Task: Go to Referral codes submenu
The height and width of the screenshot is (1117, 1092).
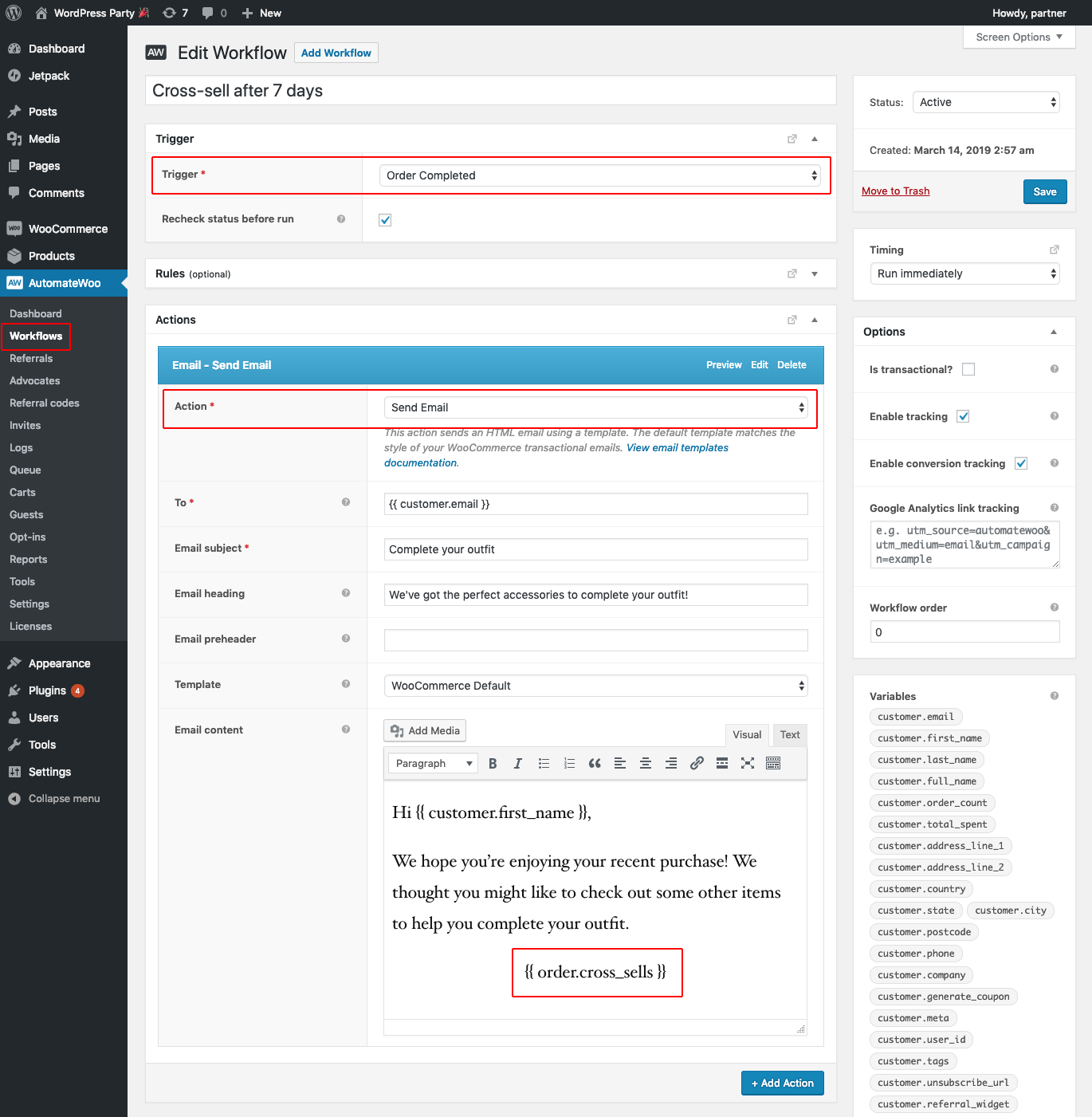Action: [45, 403]
